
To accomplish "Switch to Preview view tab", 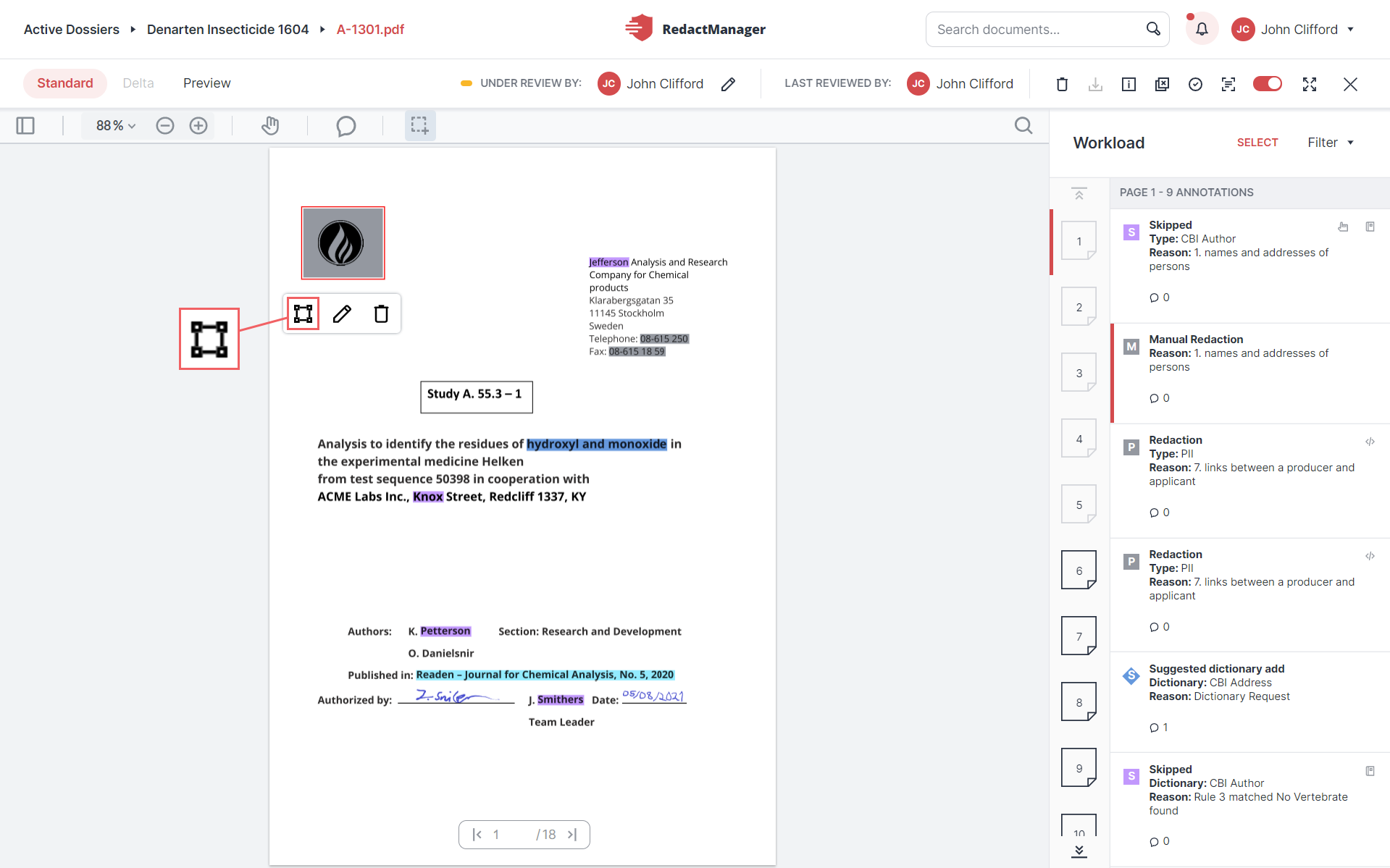I will pos(207,83).
